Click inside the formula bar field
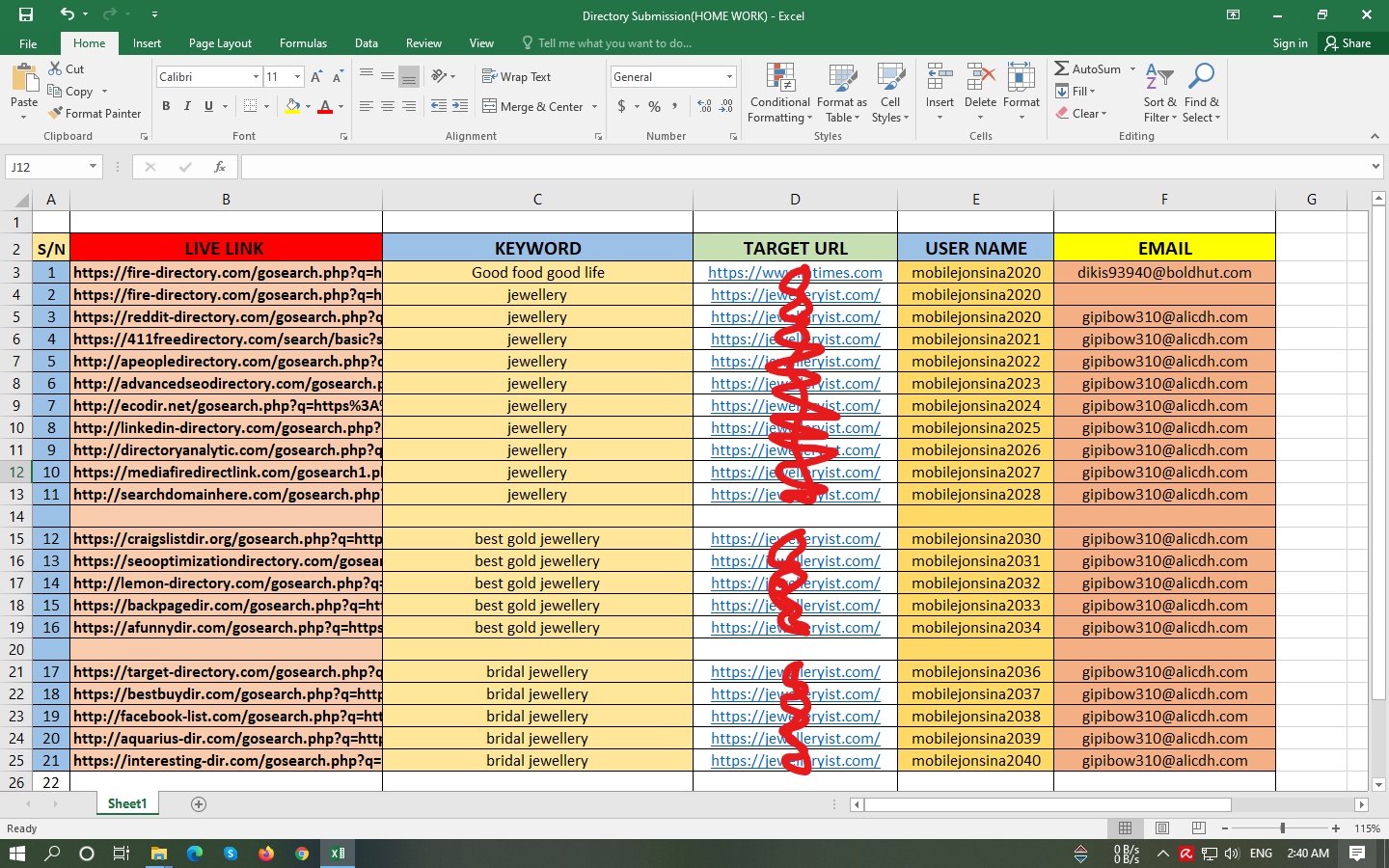The width and height of the screenshot is (1389, 868). tap(801, 167)
